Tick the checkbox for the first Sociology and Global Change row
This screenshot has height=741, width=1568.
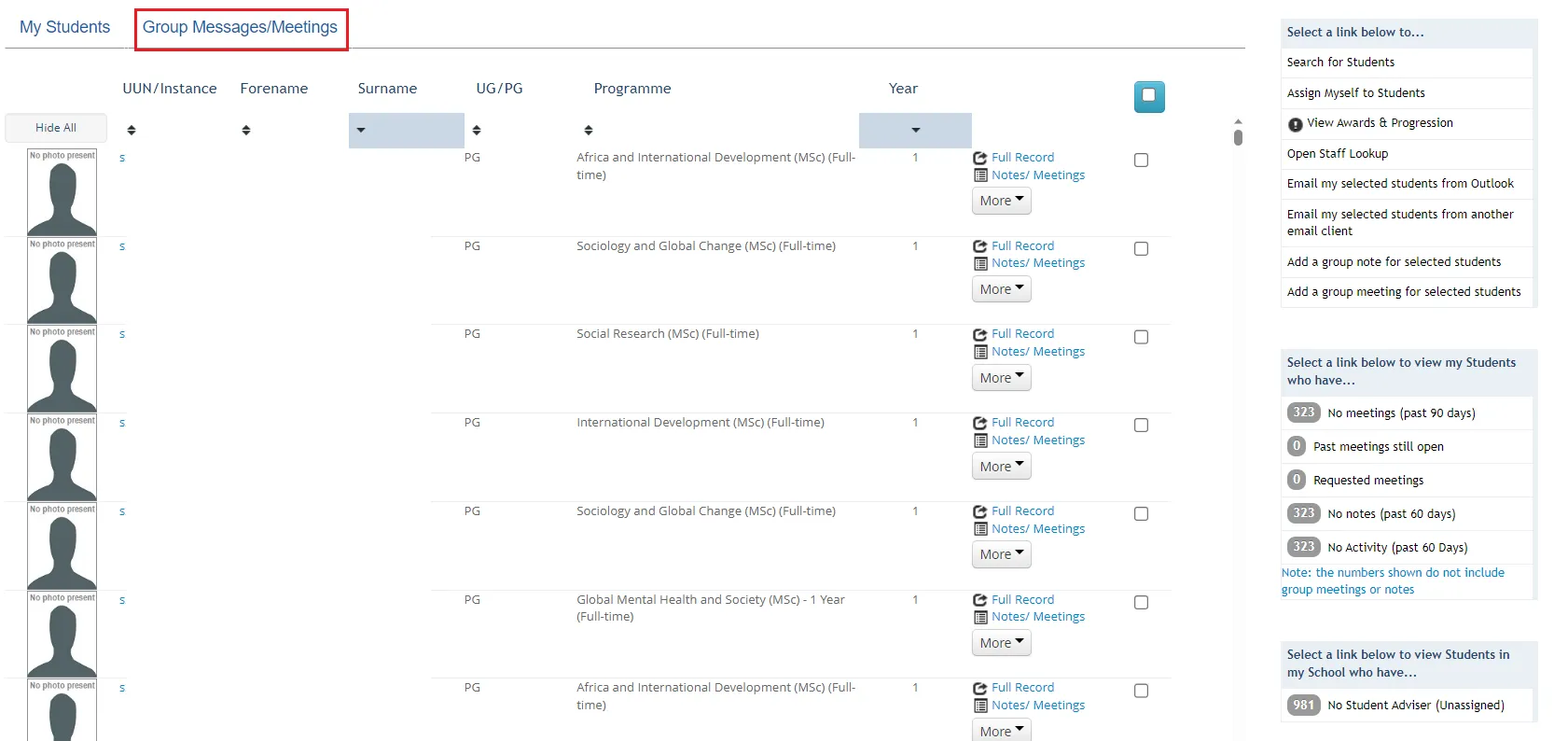click(x=1141, y=249)
